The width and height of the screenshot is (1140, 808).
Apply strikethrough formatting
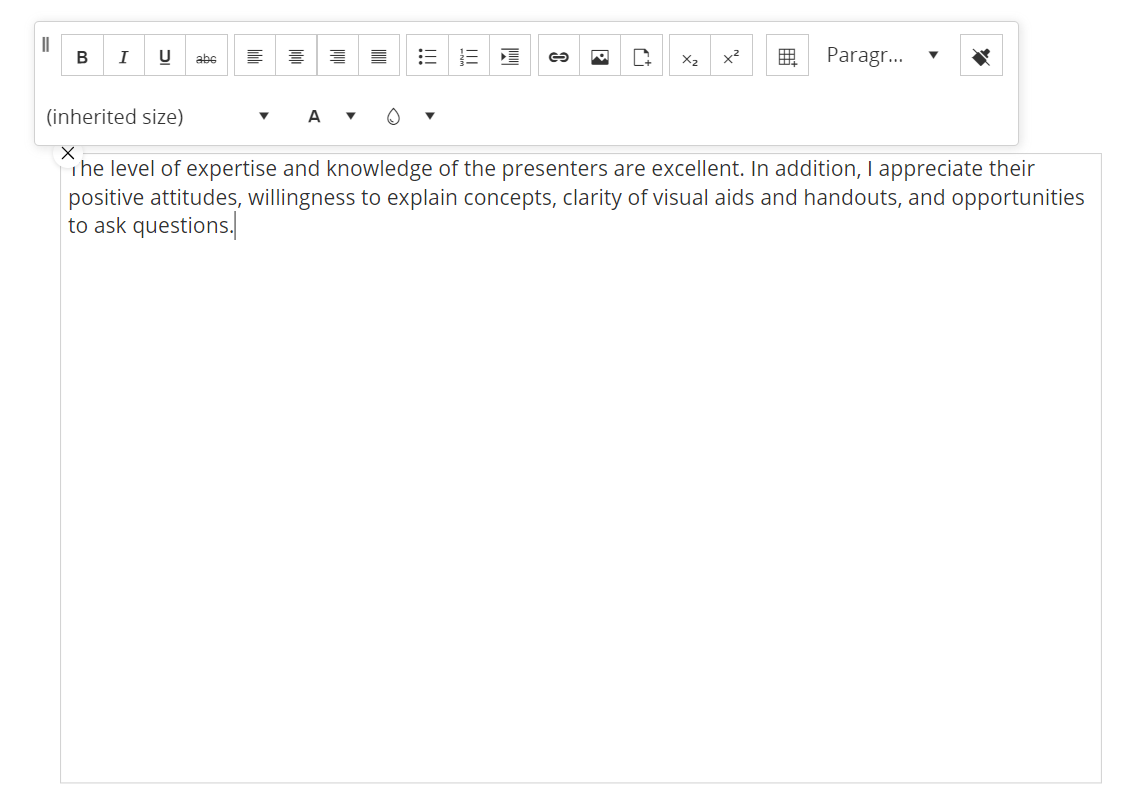pos(206,56)
